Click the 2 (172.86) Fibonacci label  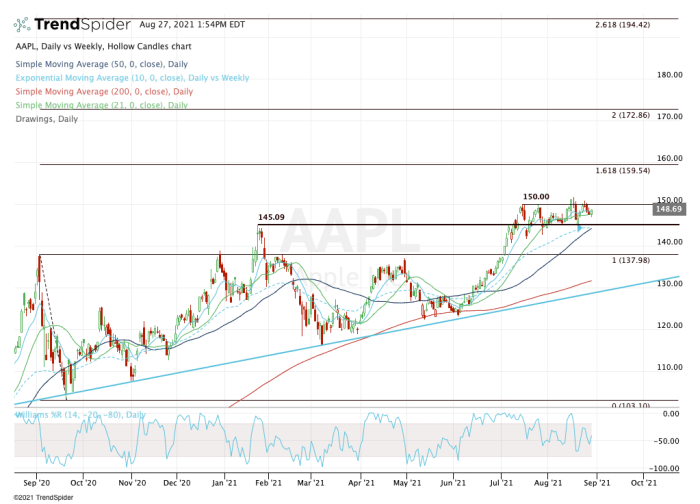pos(630,115)
